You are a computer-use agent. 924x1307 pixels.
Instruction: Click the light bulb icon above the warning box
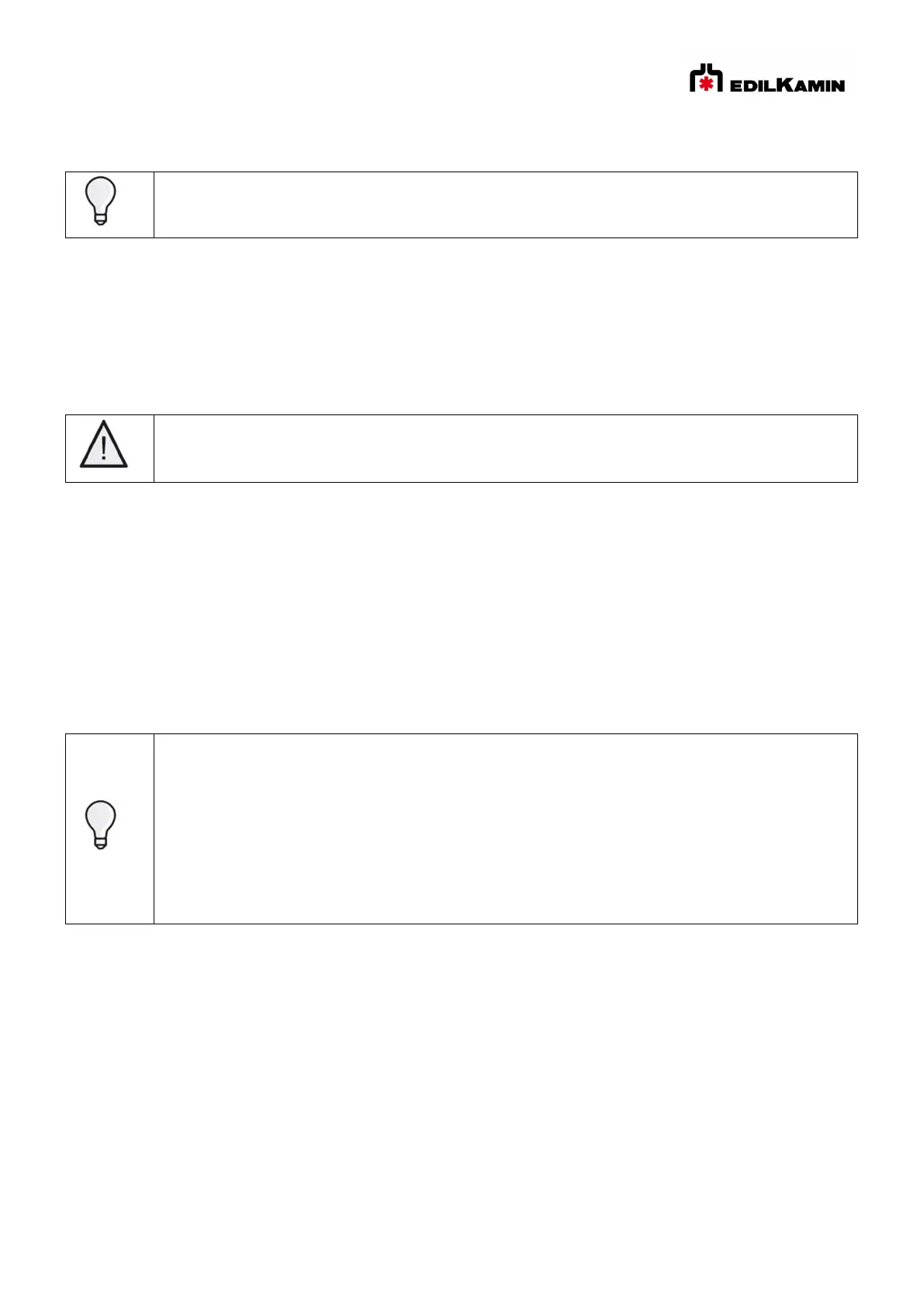click(100, 201)
